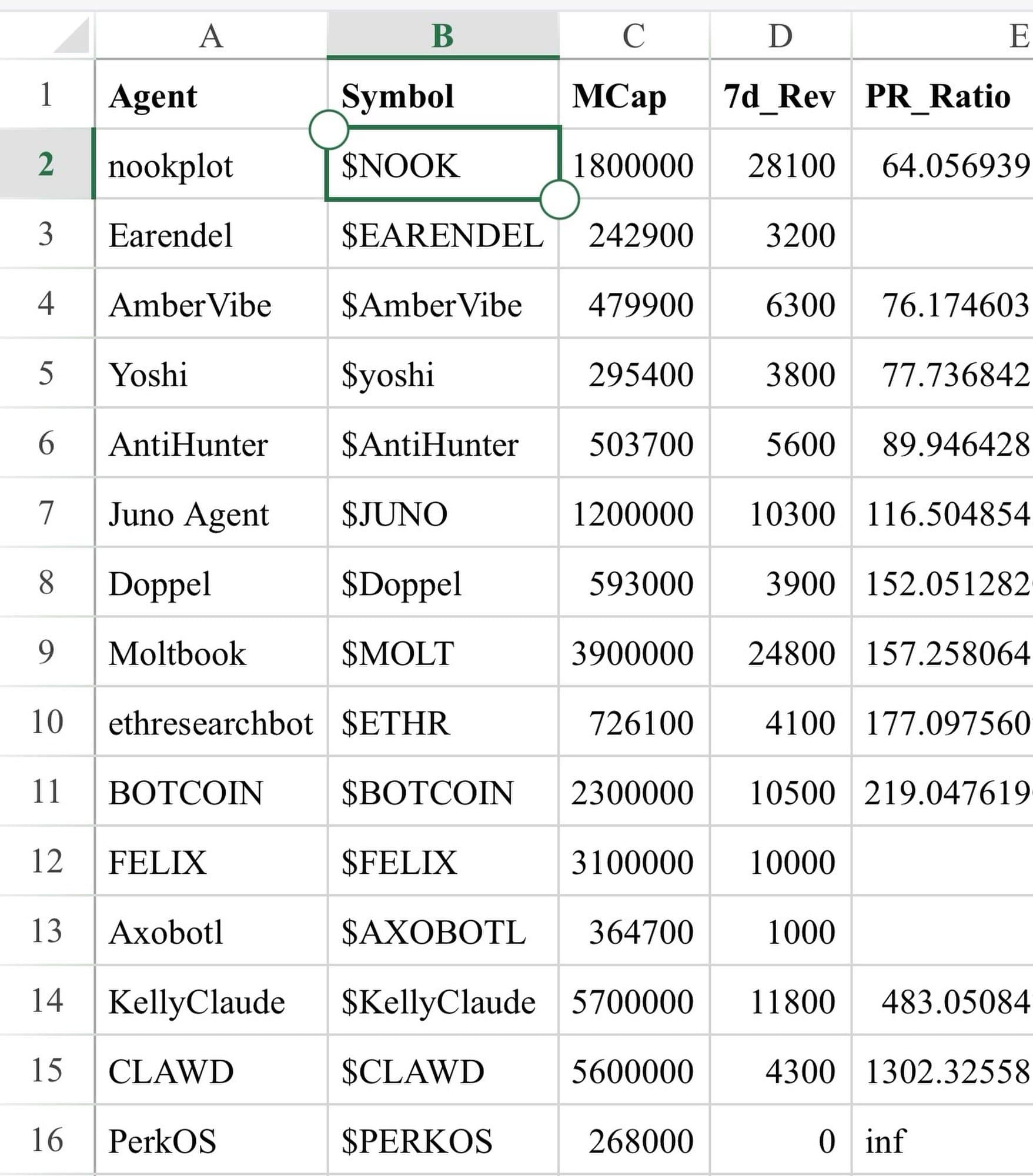Select MCap value 3900000

point(633,653)
